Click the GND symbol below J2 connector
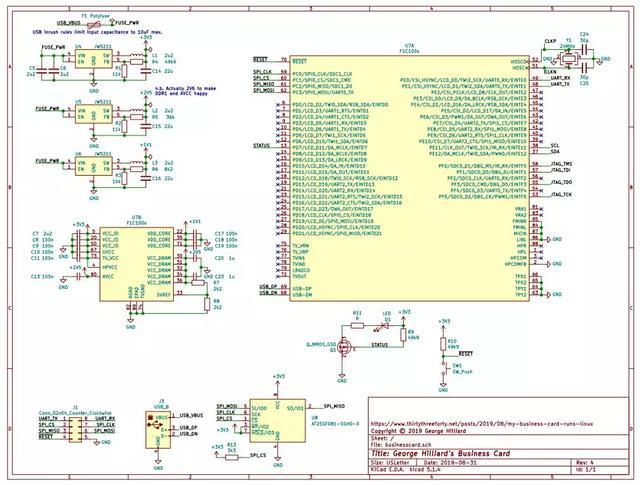 (158, 463)
